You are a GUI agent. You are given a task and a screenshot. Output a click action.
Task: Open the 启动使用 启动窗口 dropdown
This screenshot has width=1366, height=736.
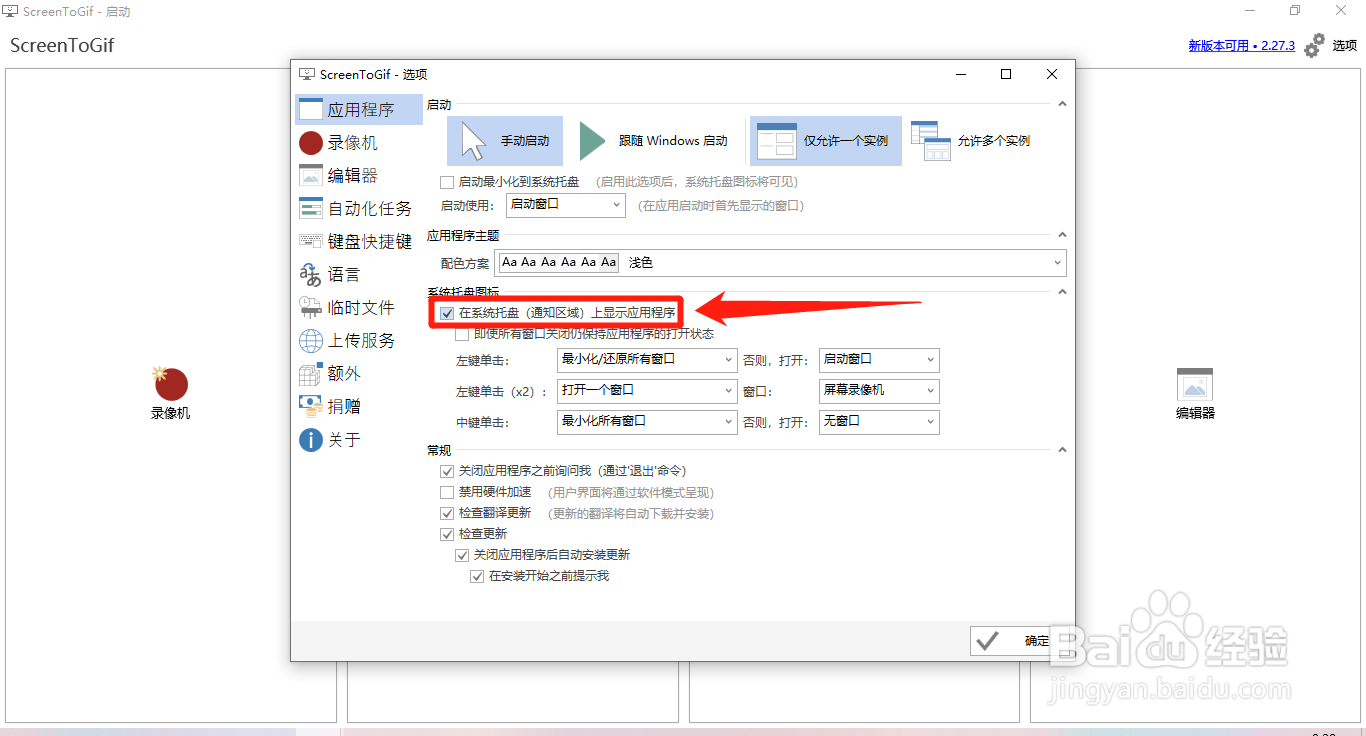tap(565, 205)
